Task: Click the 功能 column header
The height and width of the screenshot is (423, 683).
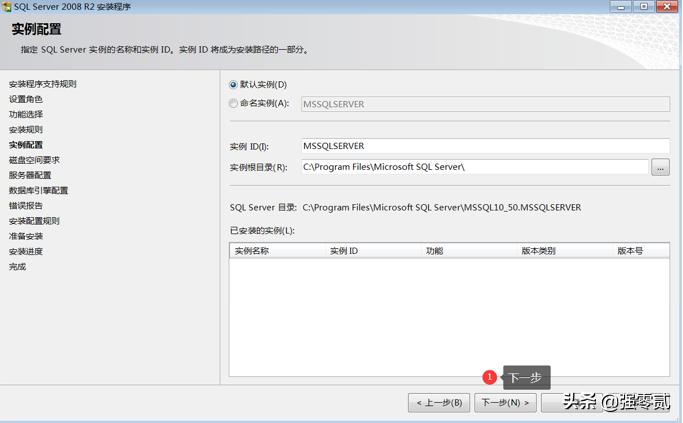Action: (x=434, y=251)
